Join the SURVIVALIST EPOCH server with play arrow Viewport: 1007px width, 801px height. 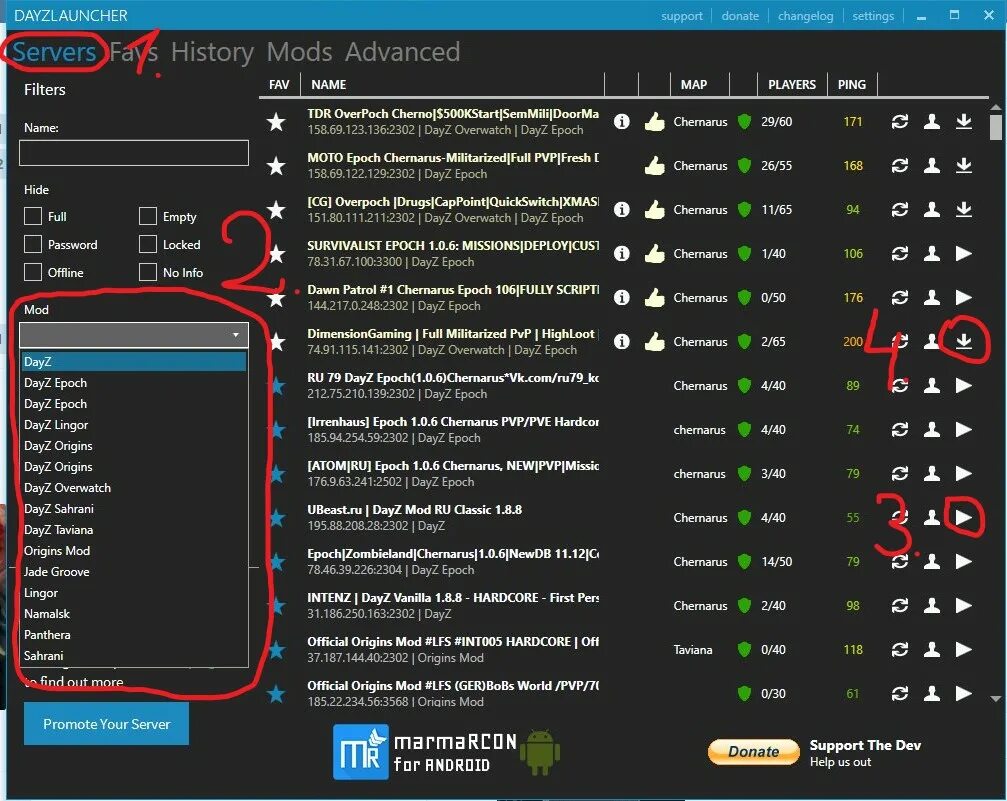[963, 254]
